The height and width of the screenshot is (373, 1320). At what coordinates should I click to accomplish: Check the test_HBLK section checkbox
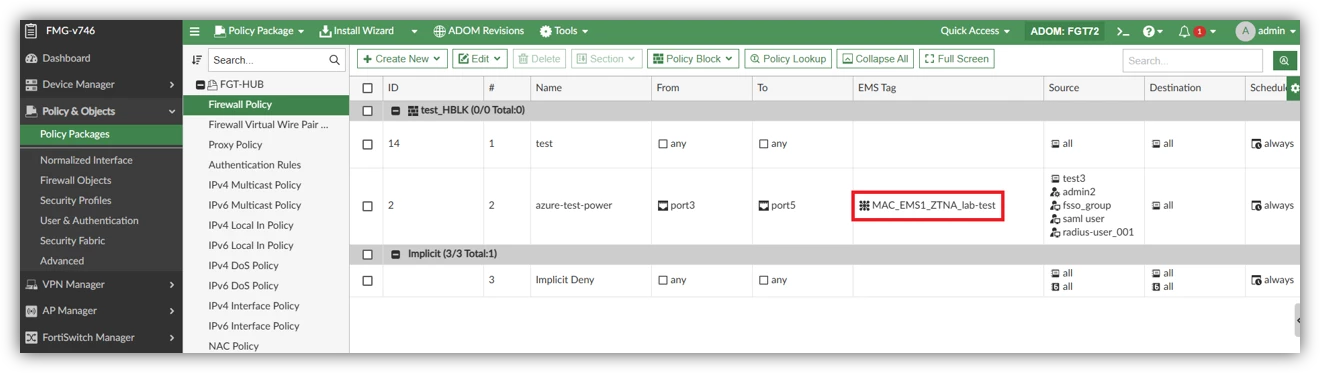click(x=367, y=110)
